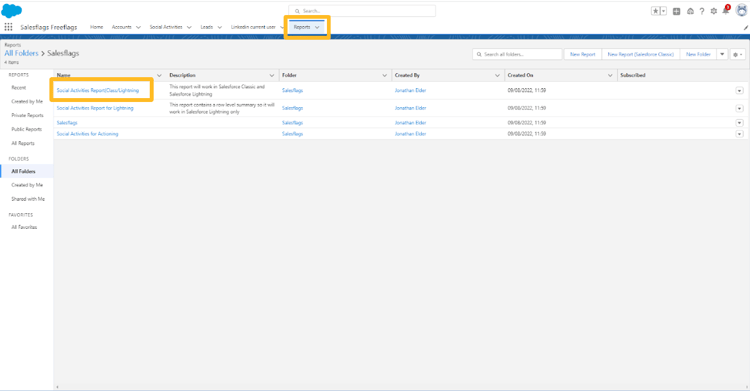
Task: Select Shared with Me in sidebar
Action: [x=28, y=199]
